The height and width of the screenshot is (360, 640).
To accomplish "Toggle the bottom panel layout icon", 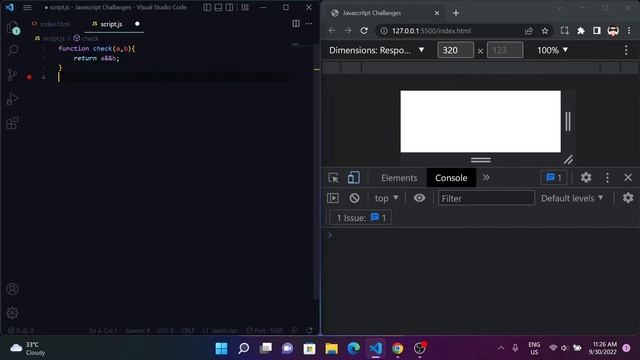I will 218,7.
